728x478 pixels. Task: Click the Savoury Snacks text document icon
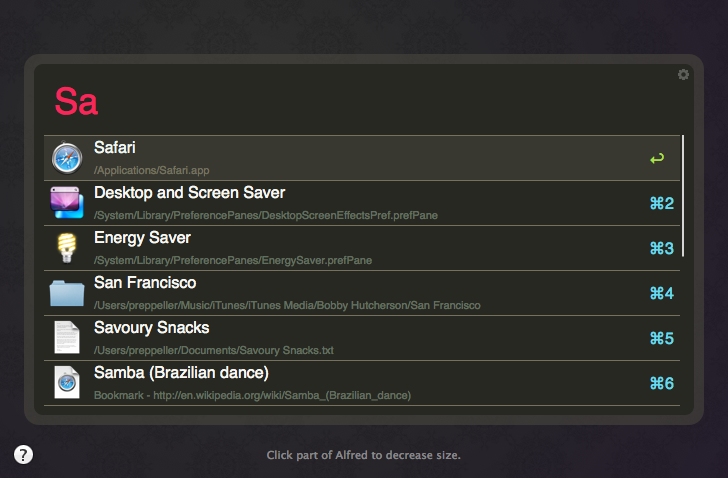(67, 338)
